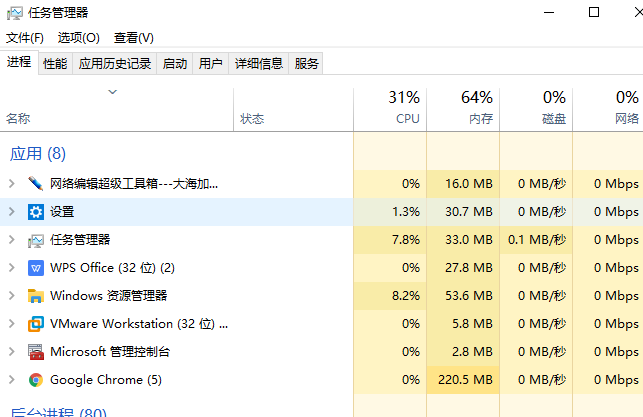Image resolution: width=643 pixels, height=417 pixels.
Task: Click the 5.8 MB memory value
Action: [x=472, y=324]
